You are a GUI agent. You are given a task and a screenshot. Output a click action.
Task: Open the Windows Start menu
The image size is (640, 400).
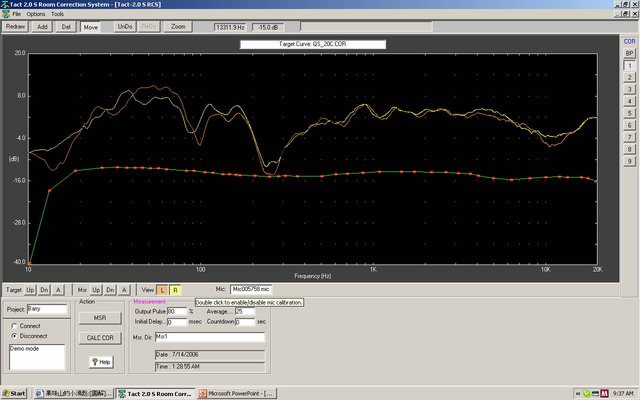(14, 393)
